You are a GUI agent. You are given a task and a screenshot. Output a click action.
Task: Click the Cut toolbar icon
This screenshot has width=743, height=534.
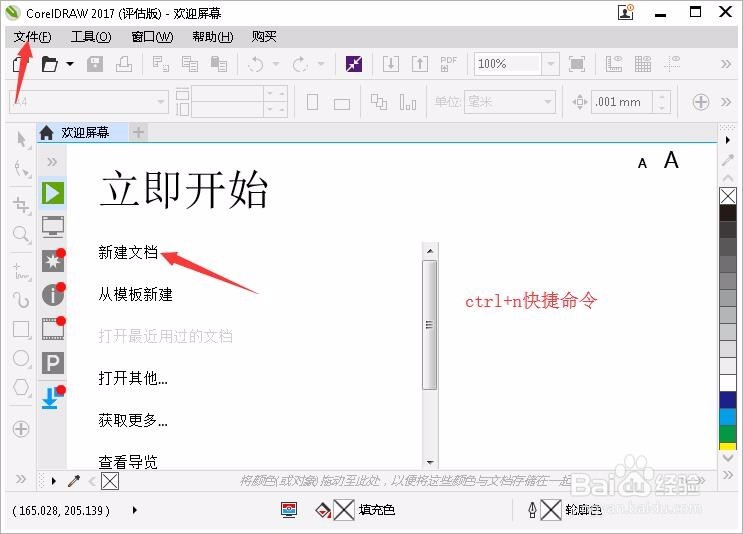click(161, 63)
